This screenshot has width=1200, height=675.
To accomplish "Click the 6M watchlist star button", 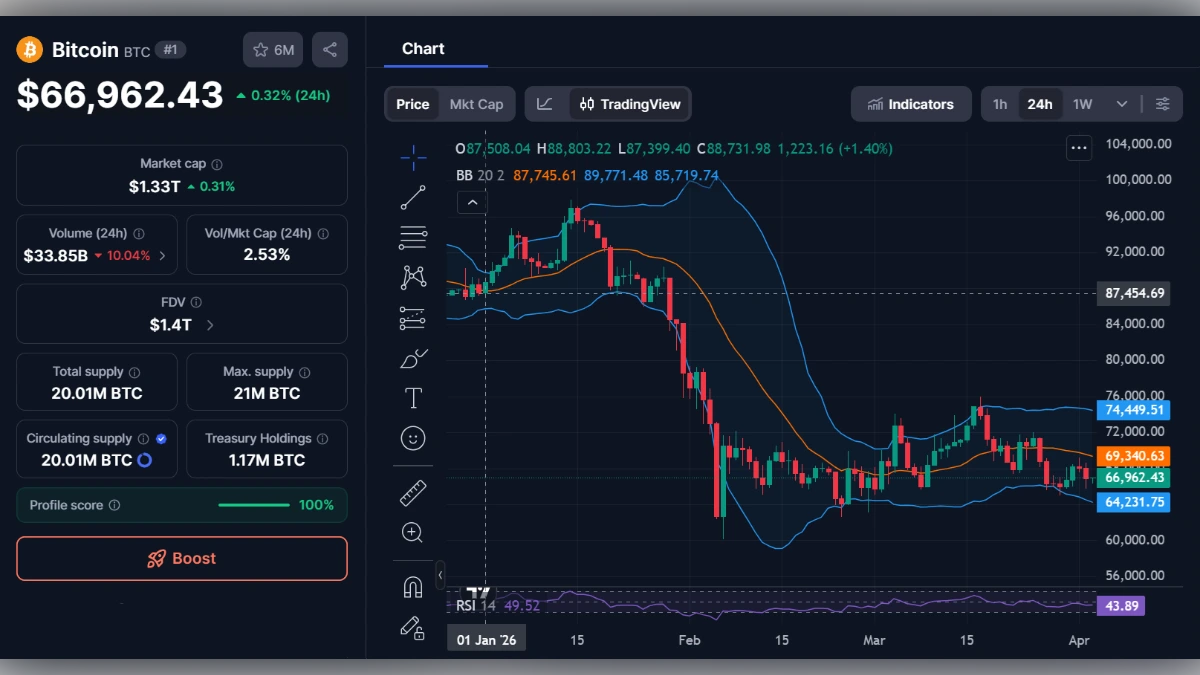I will pos(272,49).
